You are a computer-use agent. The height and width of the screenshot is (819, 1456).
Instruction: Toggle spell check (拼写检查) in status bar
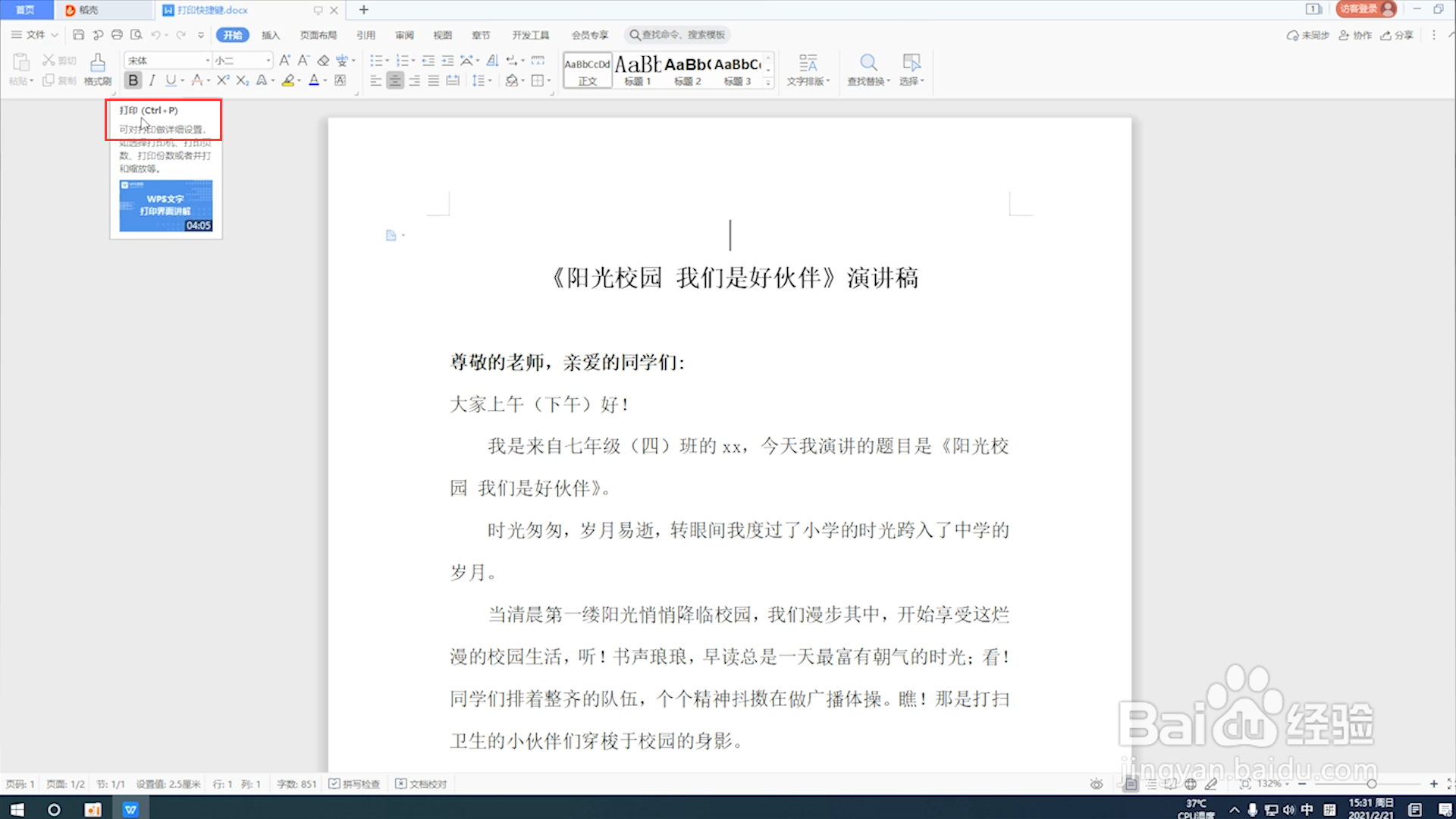point(354,784)
